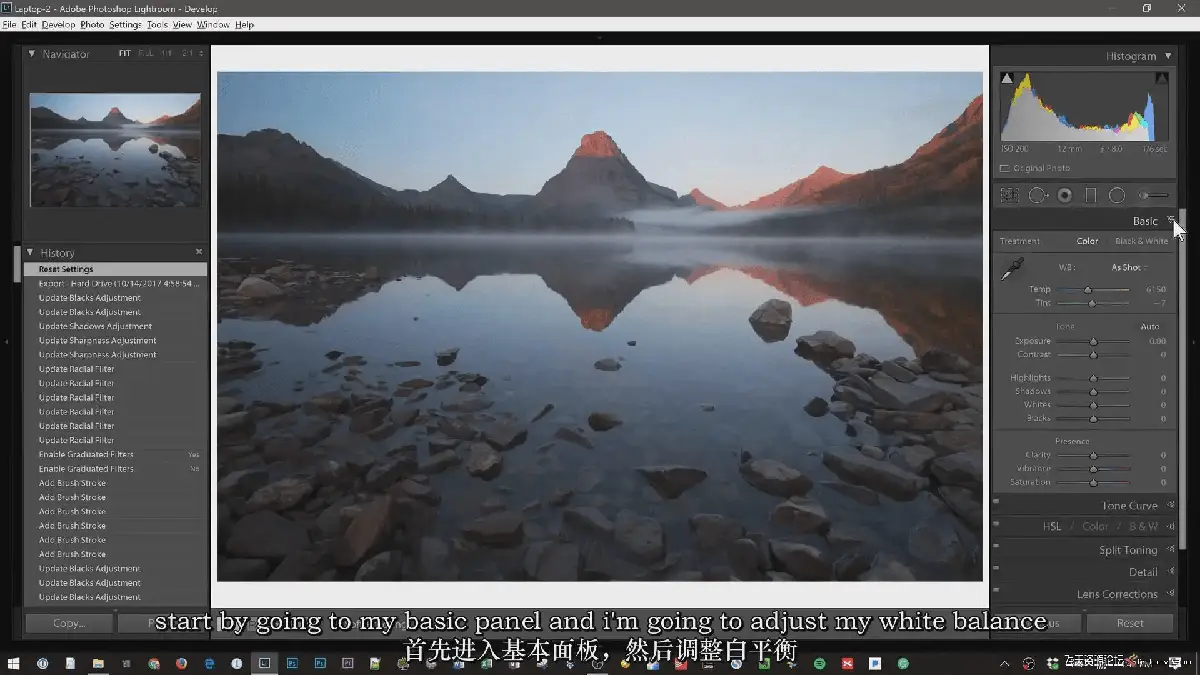Click the Clarity slider handle
This screenshot has height=675, width=1200.
[1093, 455]
